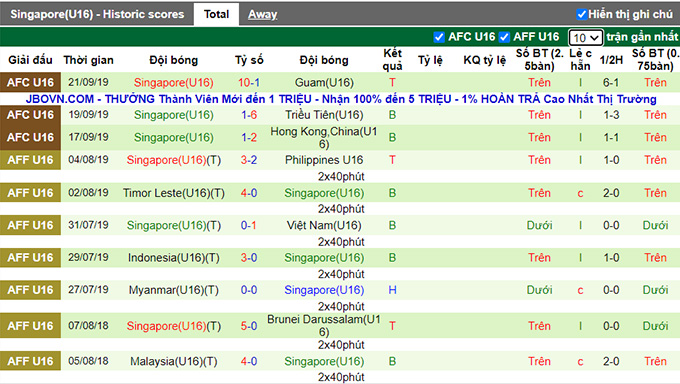Viewport: 680px width, 384px height.
Task: Click the 1-6 score vs Triều Tiên
Action: point(249,115)
